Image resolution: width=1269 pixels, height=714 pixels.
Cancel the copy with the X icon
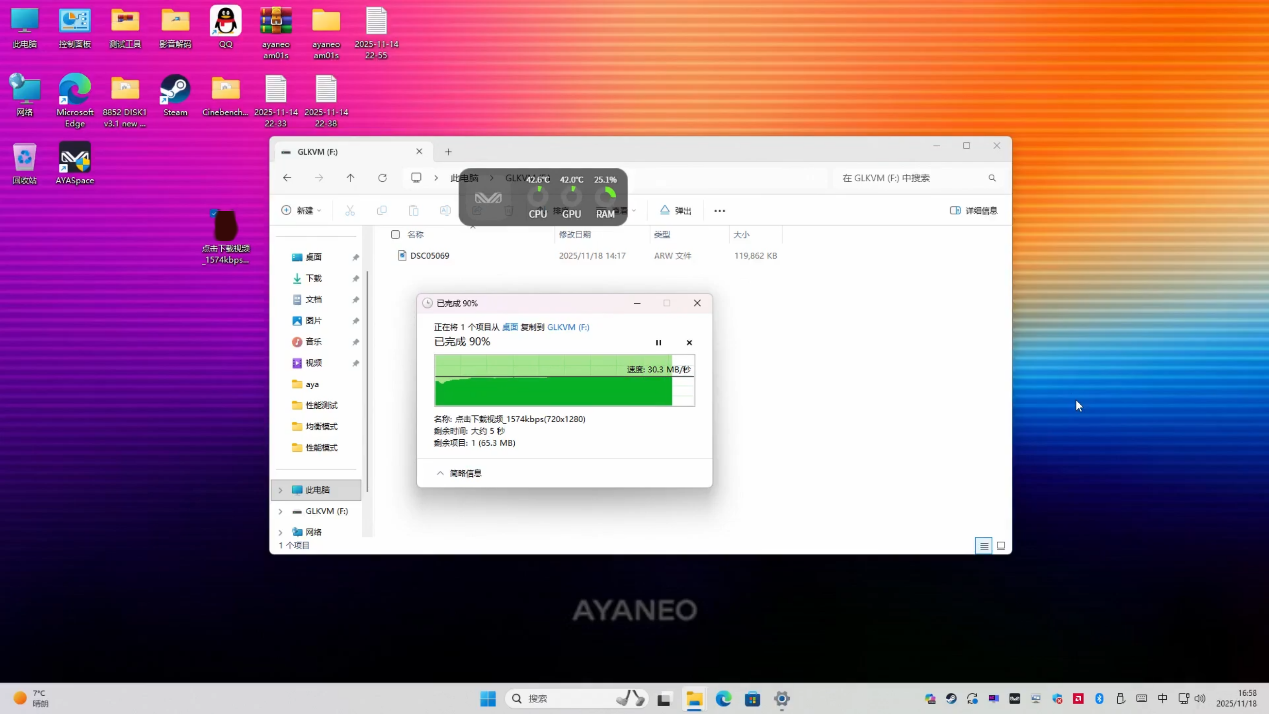(689, 343)
